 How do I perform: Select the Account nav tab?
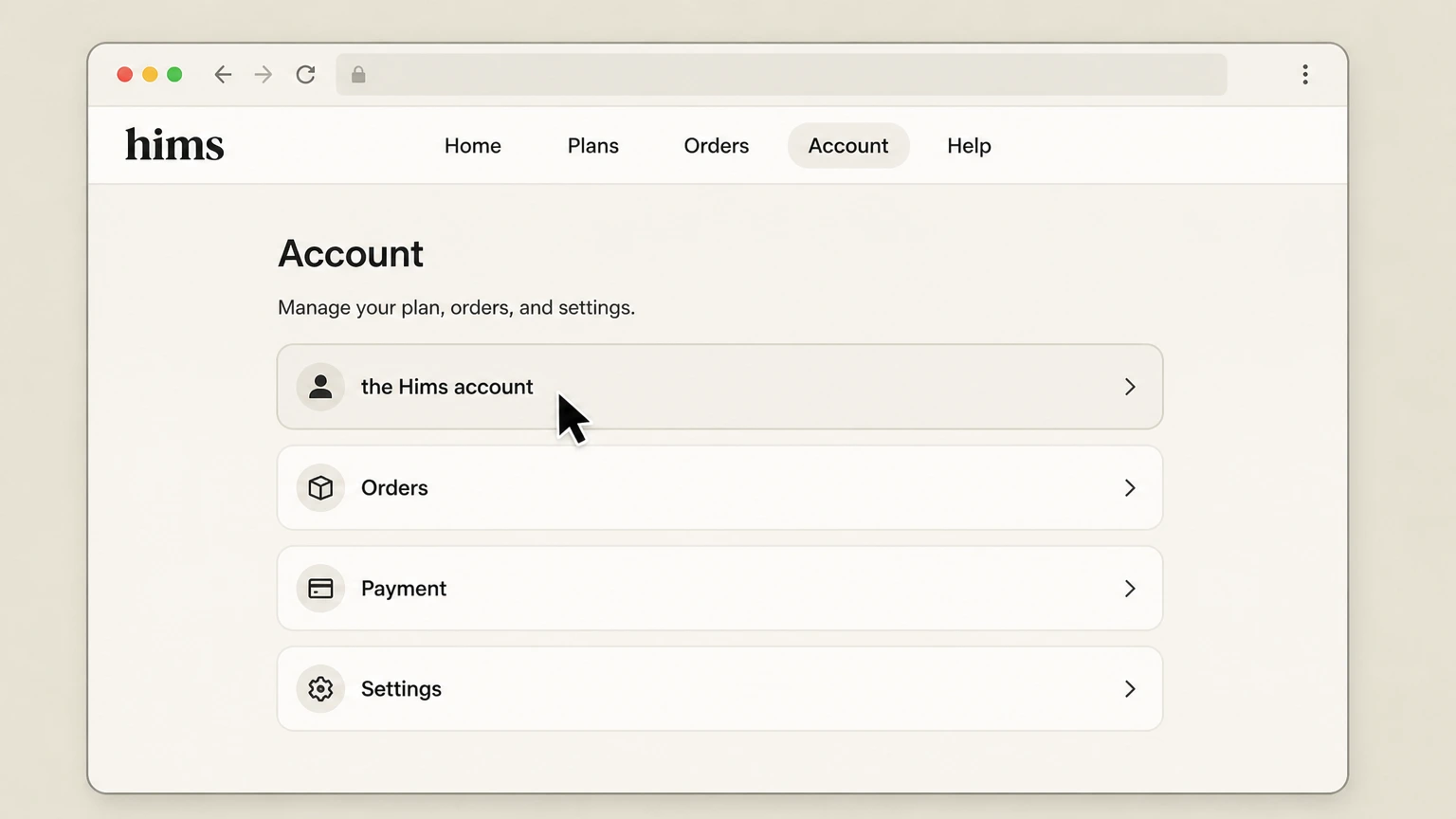click(x=848, y=146)
